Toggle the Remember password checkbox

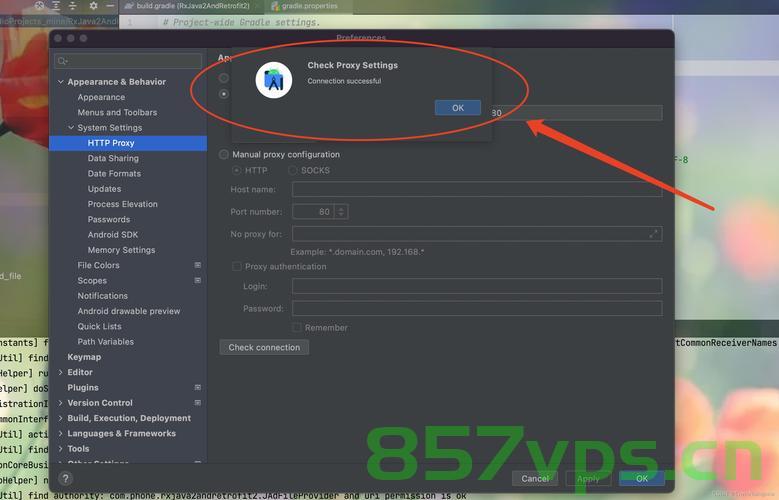297,328
